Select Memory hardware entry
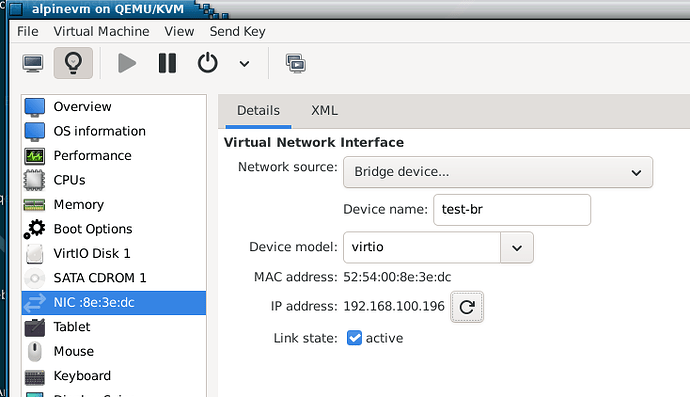Viewport: 690px width, 397px height. point(114,205)
